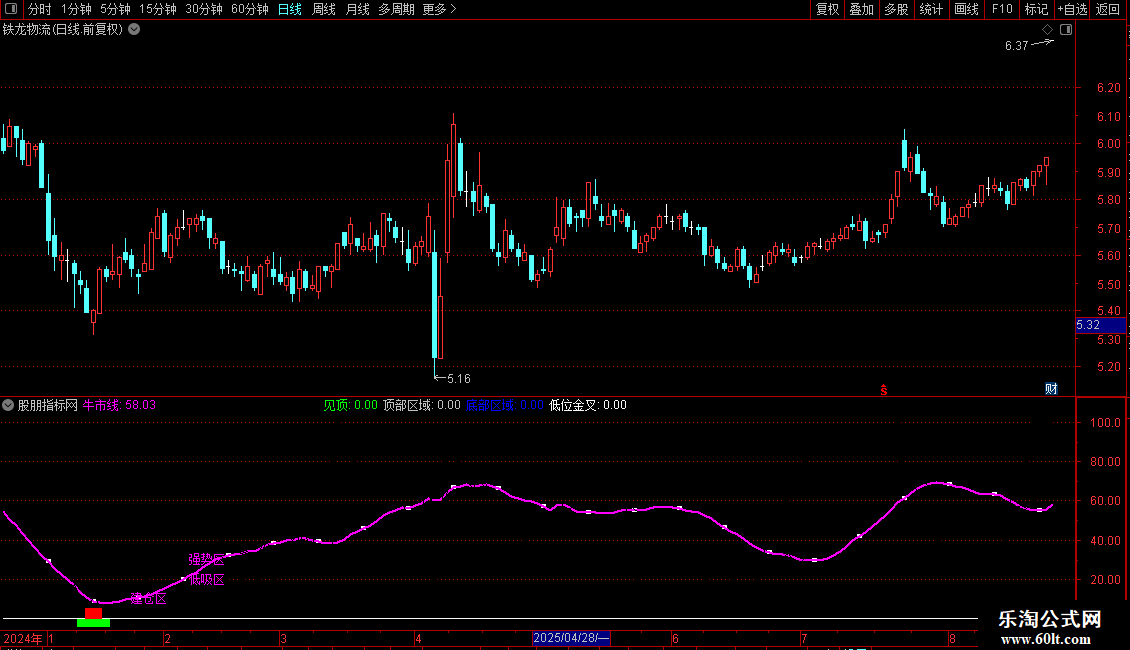Image resolution: width=1130 pixels, height=650 pixels.
Task: Click the 5.32 price tag on axis
Action: pos(1100,325)
